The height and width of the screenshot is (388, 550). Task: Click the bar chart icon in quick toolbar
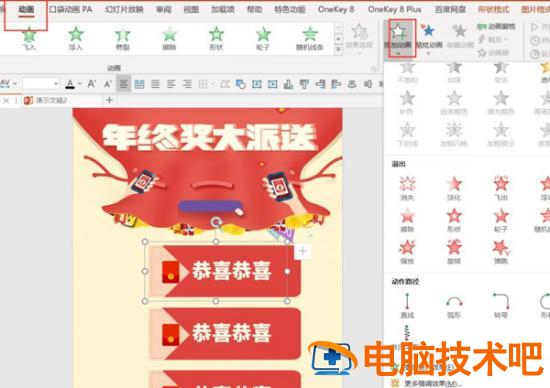coord(288,84)
